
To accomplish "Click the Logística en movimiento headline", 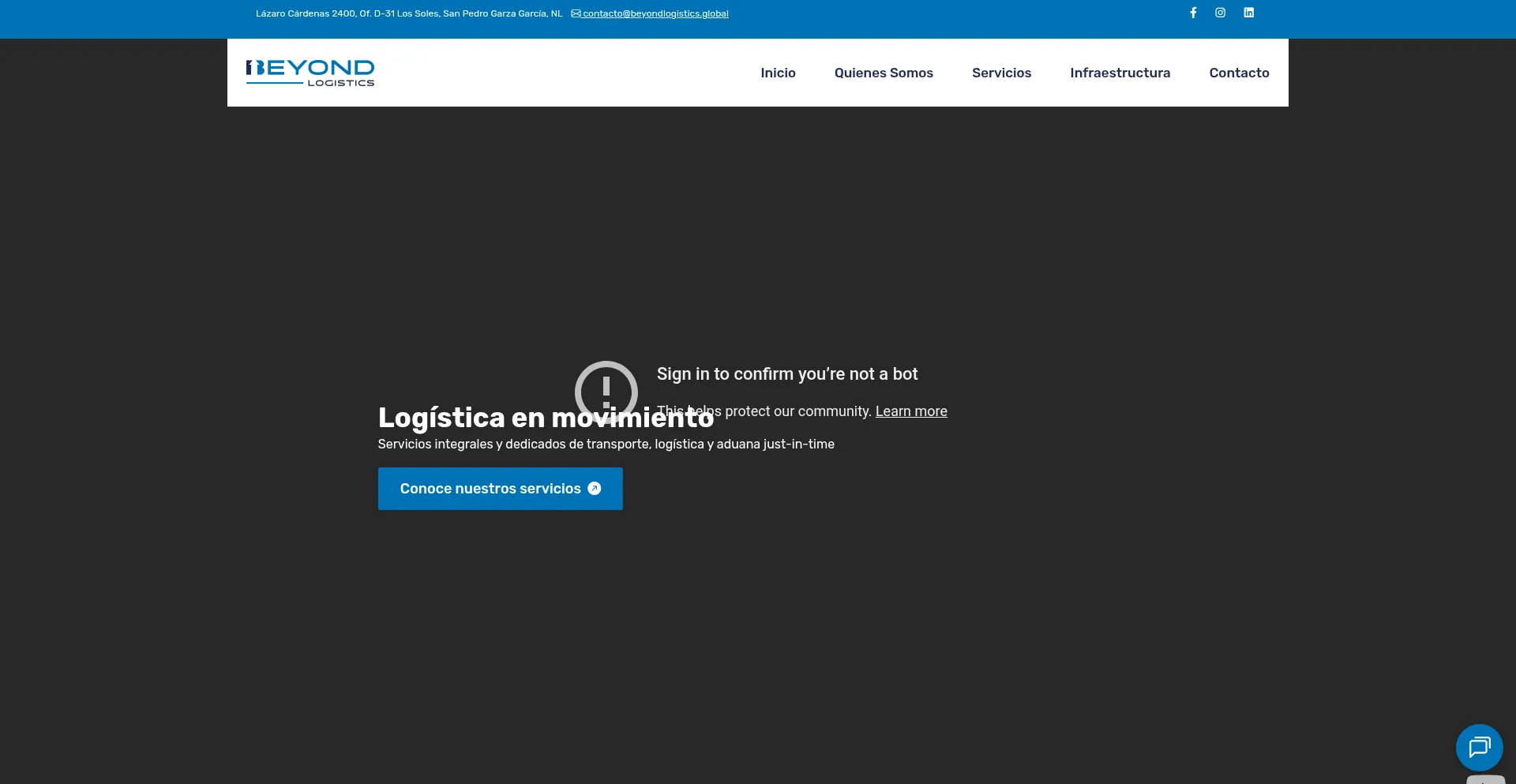I will 546,418.
